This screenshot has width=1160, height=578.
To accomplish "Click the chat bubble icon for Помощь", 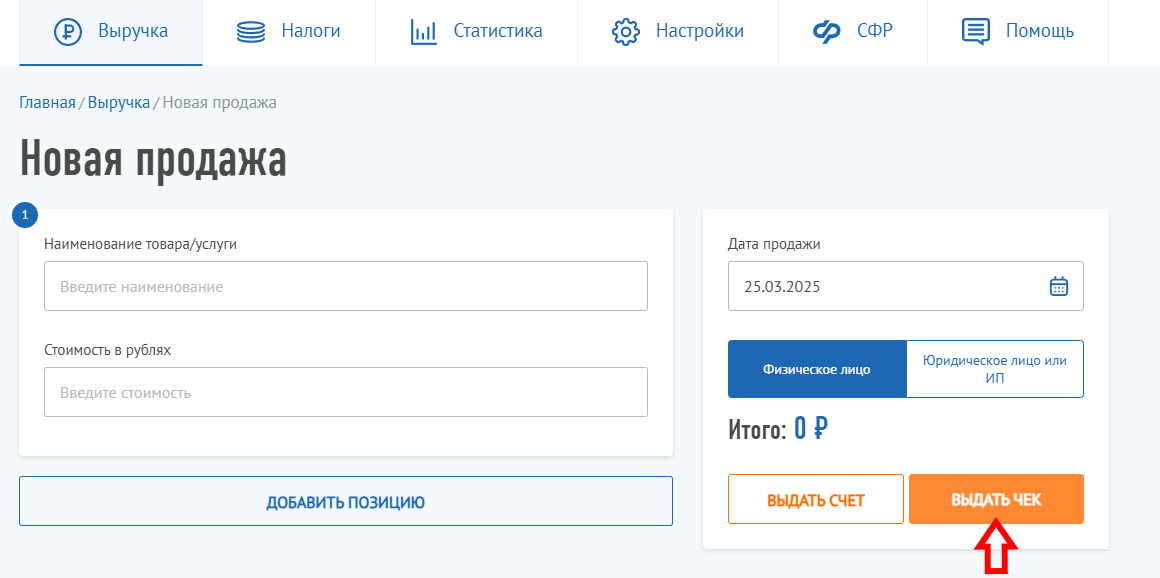I will [x=976, y=31].
